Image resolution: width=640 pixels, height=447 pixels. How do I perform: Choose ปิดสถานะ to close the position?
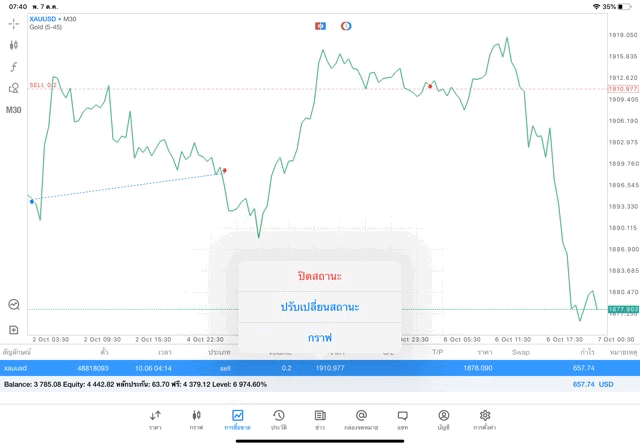coord(320,275)
